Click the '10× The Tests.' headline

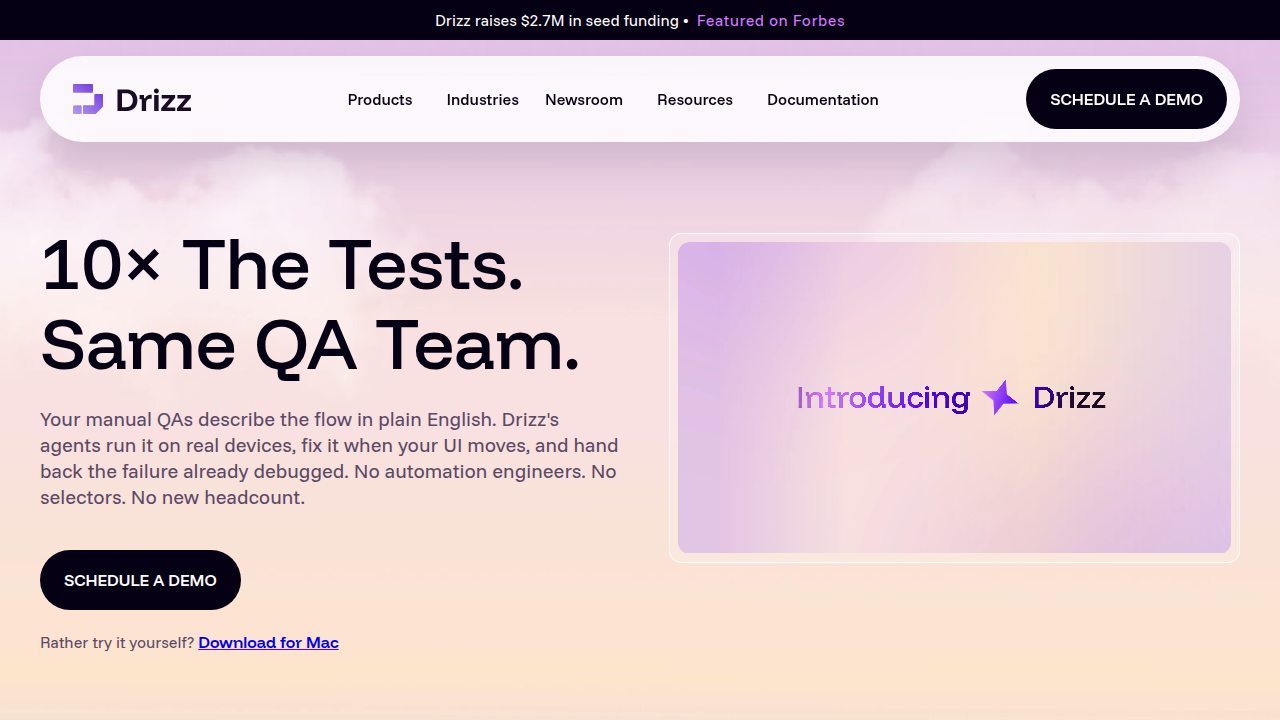click(x=282, y=265)
